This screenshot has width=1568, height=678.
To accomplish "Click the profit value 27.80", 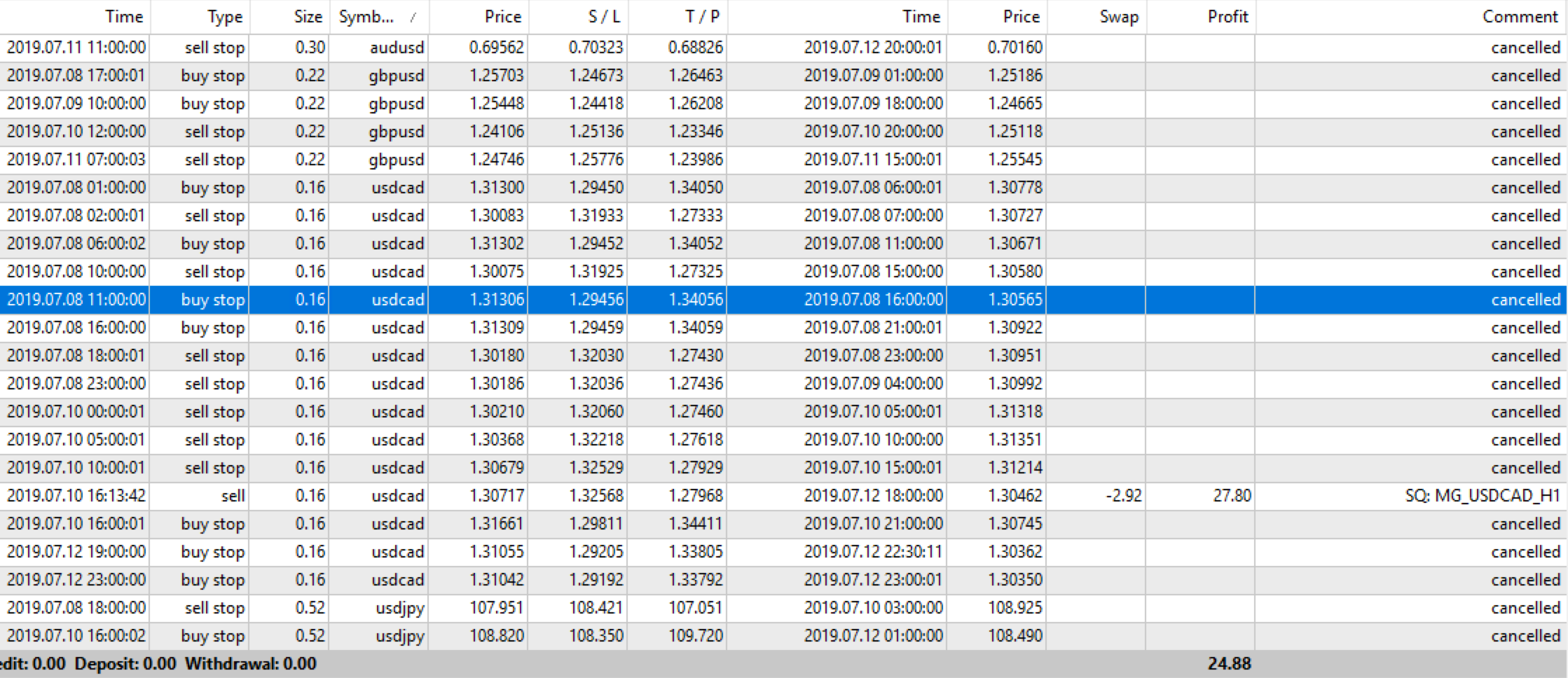I will click(1232, 496).
